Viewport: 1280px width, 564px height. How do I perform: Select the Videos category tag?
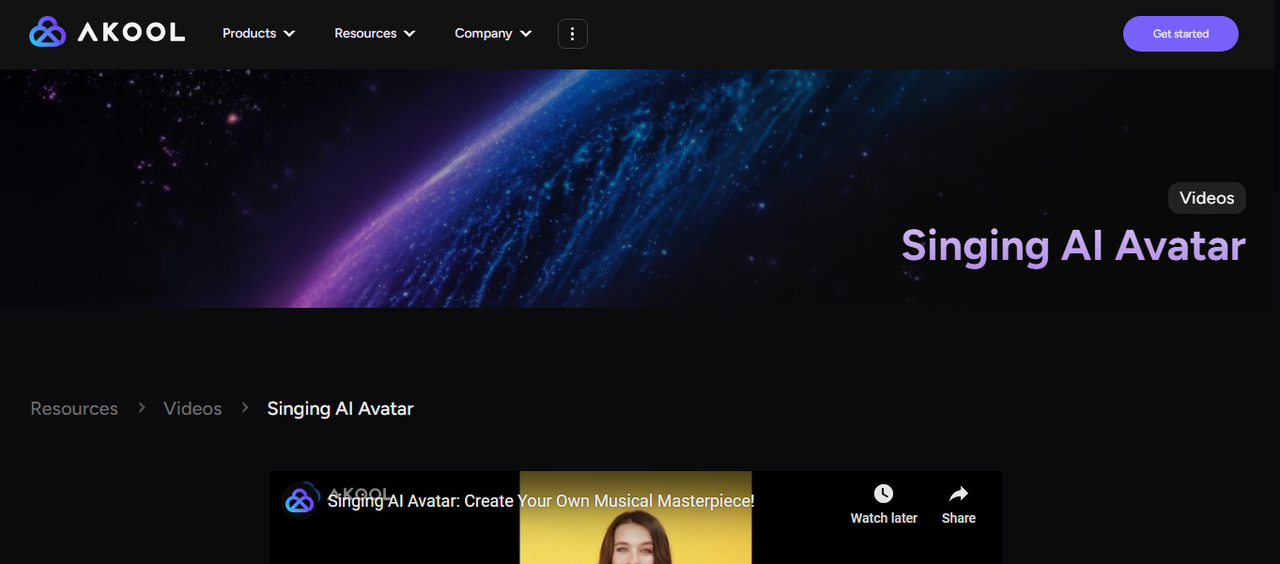coord(1207,198)
